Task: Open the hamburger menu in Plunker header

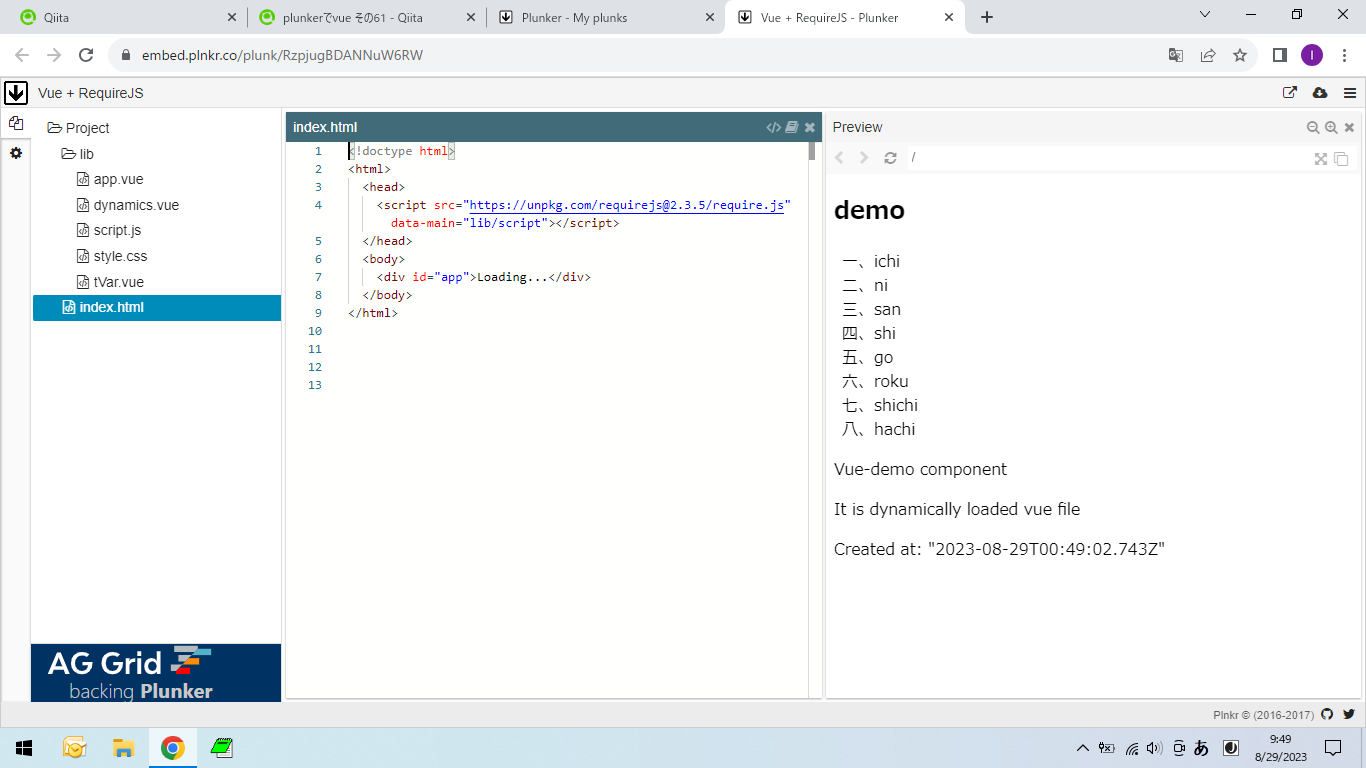Action: pyautogui.click(x=1350, y=93)
